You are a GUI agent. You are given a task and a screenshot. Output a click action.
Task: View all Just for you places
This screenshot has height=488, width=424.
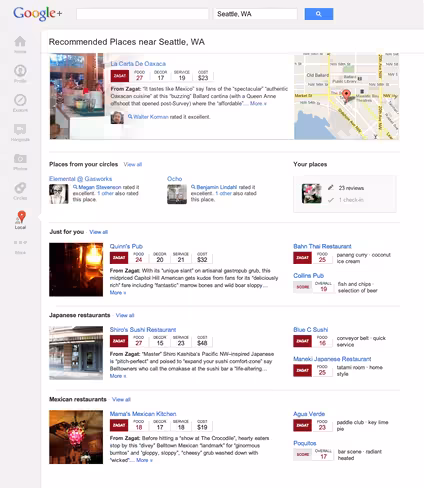click(98, 232)
